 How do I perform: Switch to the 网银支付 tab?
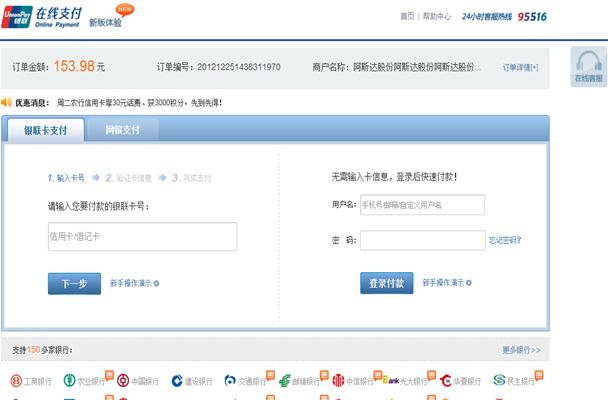[x=130, y=130]
